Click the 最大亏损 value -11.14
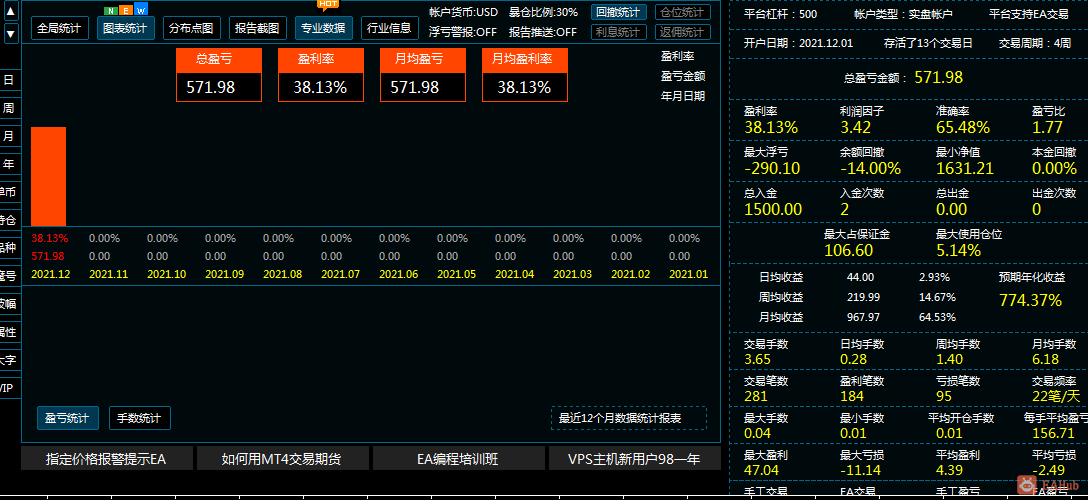Image resolution: width=1088 pixels, height=500 pixels. click(860, 471)
